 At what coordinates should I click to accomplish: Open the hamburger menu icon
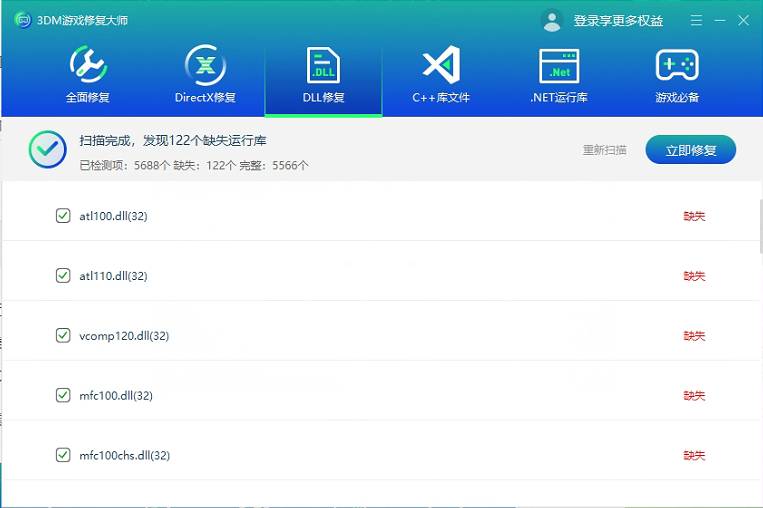pyautogui.click(x=696, y=20)
